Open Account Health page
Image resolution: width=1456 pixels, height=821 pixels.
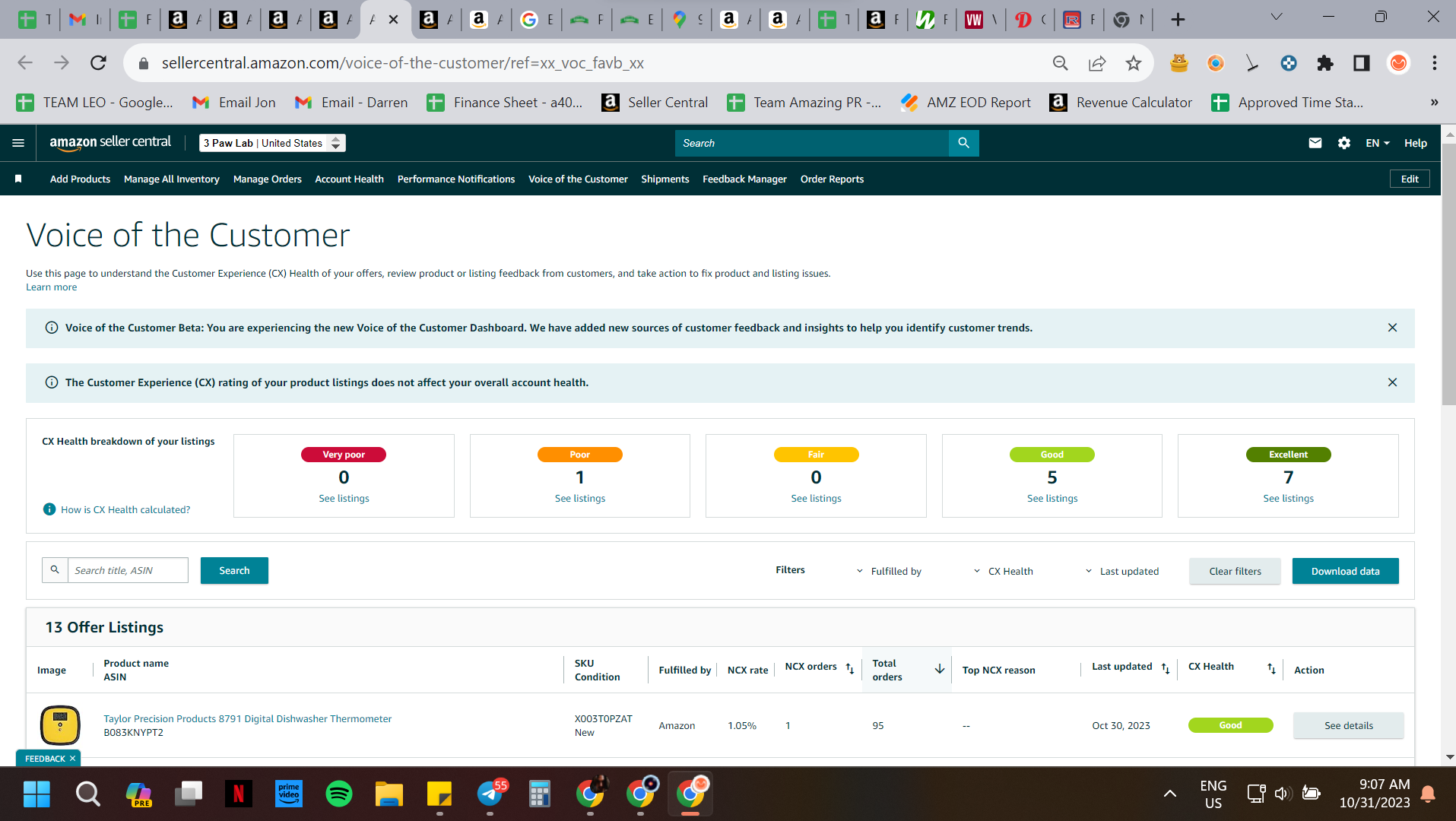[349, 179]
